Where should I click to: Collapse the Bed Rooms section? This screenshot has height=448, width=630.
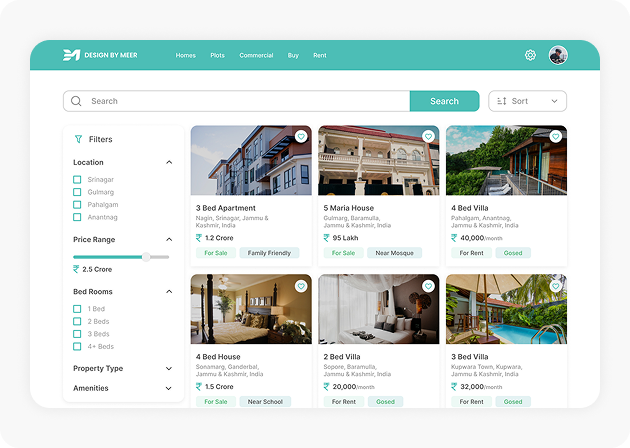[x=169, y=291]
